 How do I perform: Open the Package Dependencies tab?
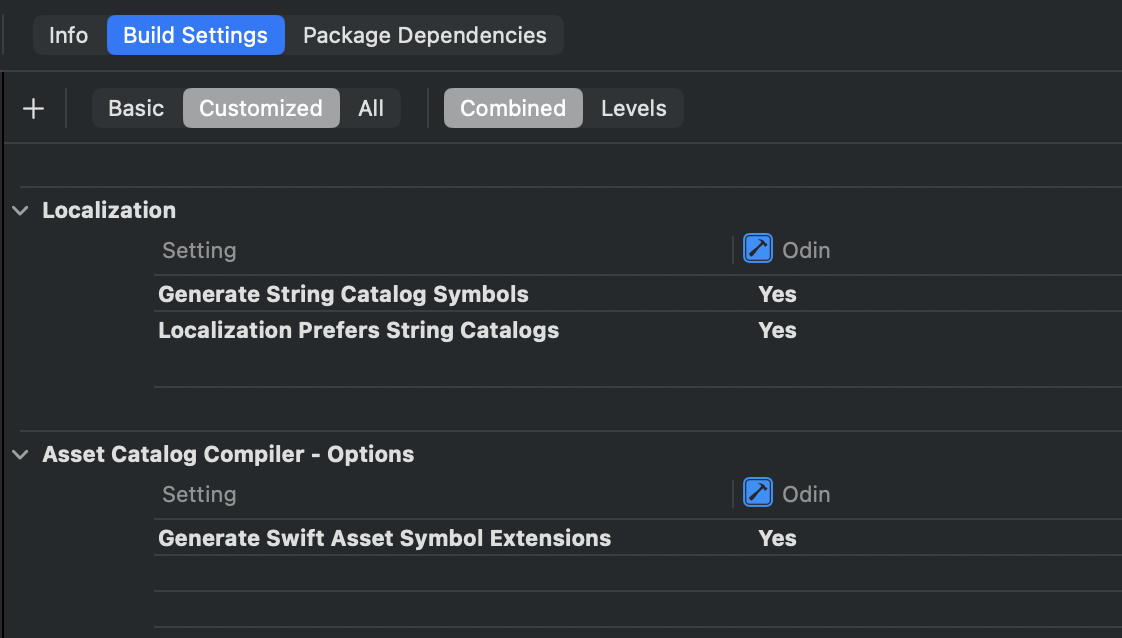point(424,35)
